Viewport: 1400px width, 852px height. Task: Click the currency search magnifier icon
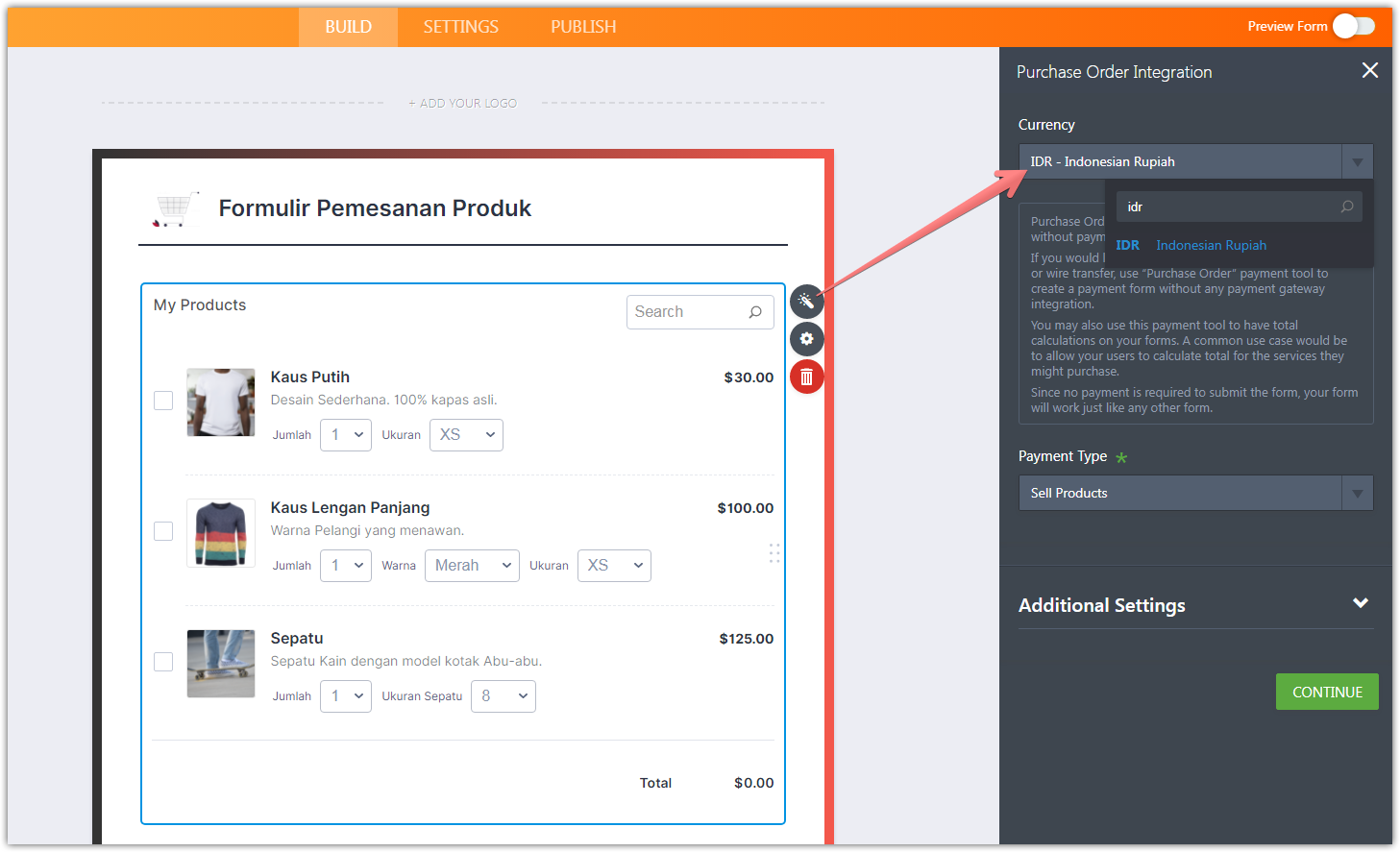coord(1347,207)
